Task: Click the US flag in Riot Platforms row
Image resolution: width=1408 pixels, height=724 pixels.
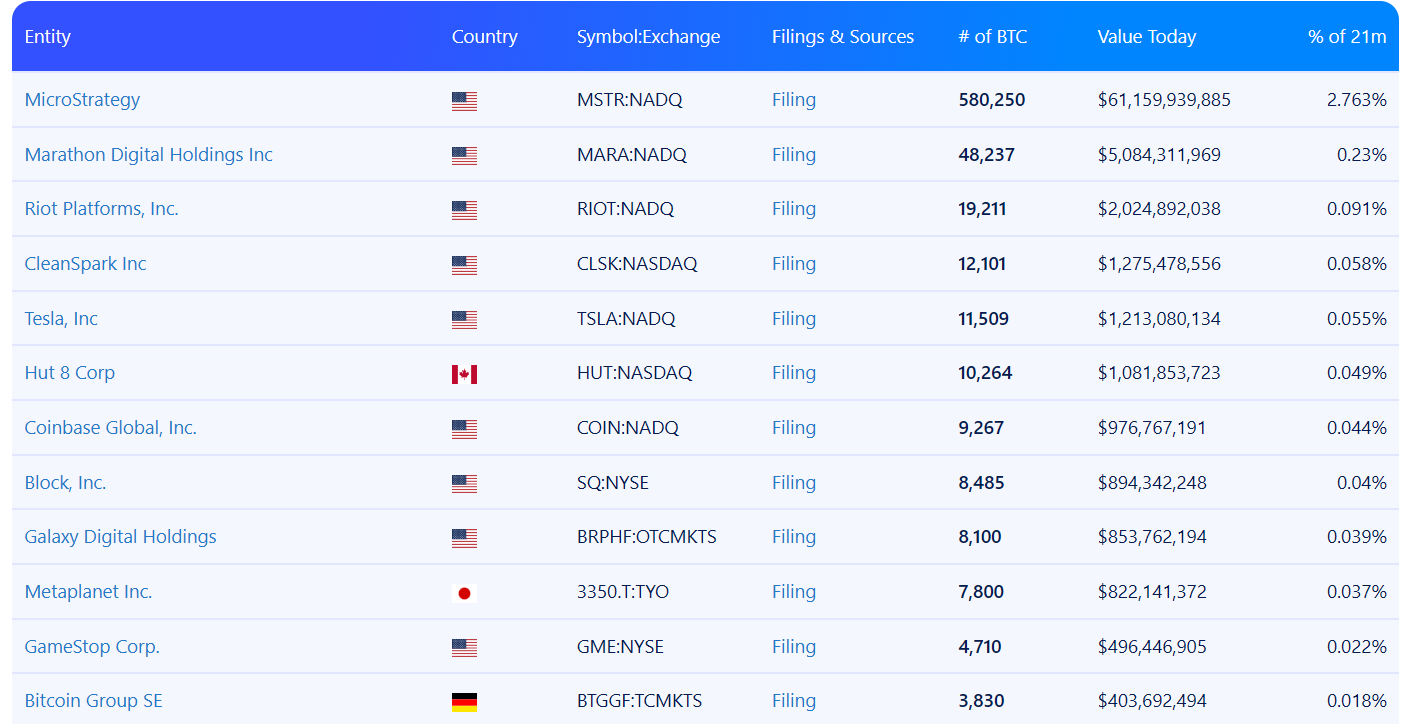Action: click(x=464, y=210)
